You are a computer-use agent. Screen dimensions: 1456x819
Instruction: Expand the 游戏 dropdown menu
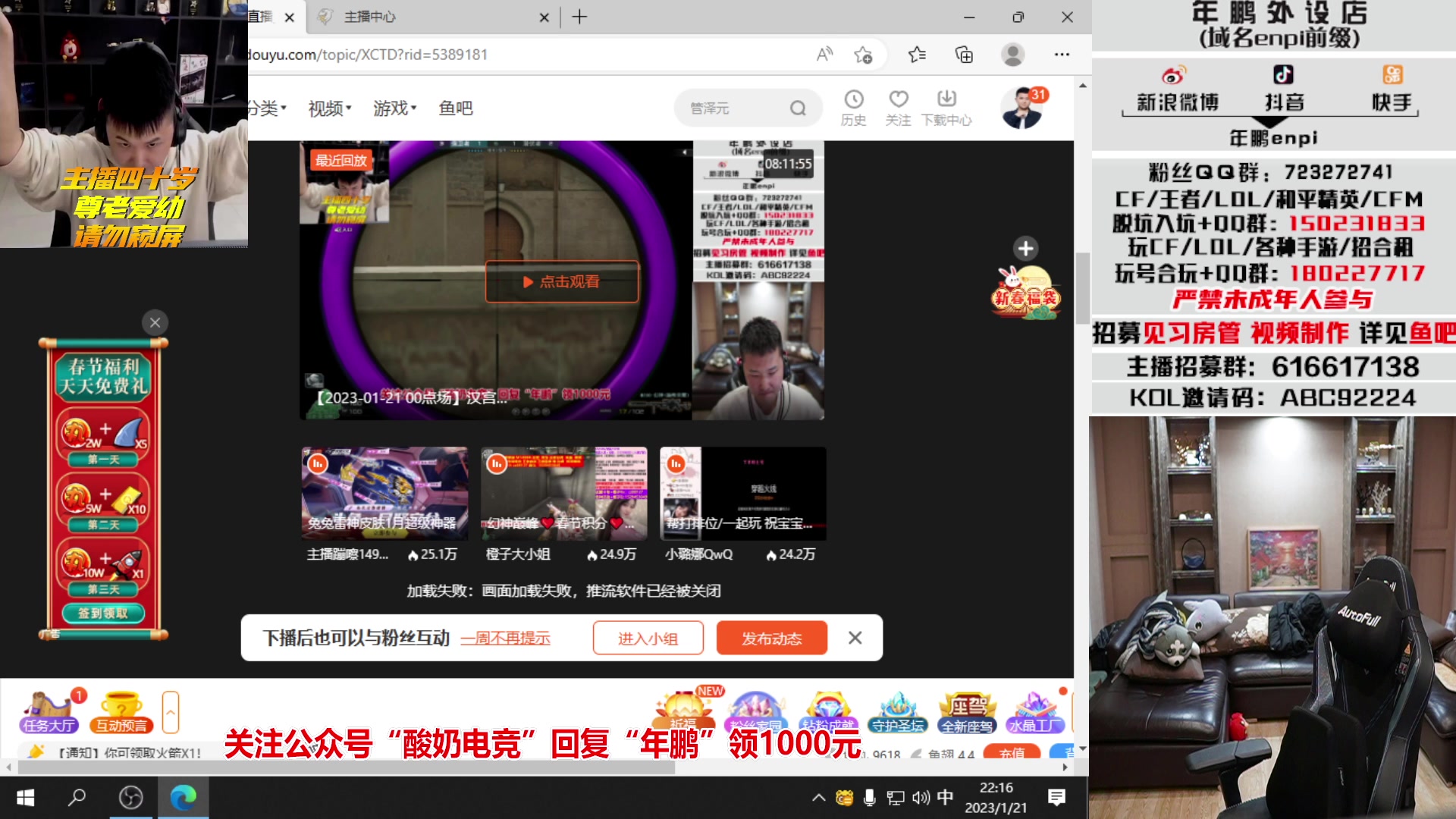pyautogui.click(x=394, y=108)
